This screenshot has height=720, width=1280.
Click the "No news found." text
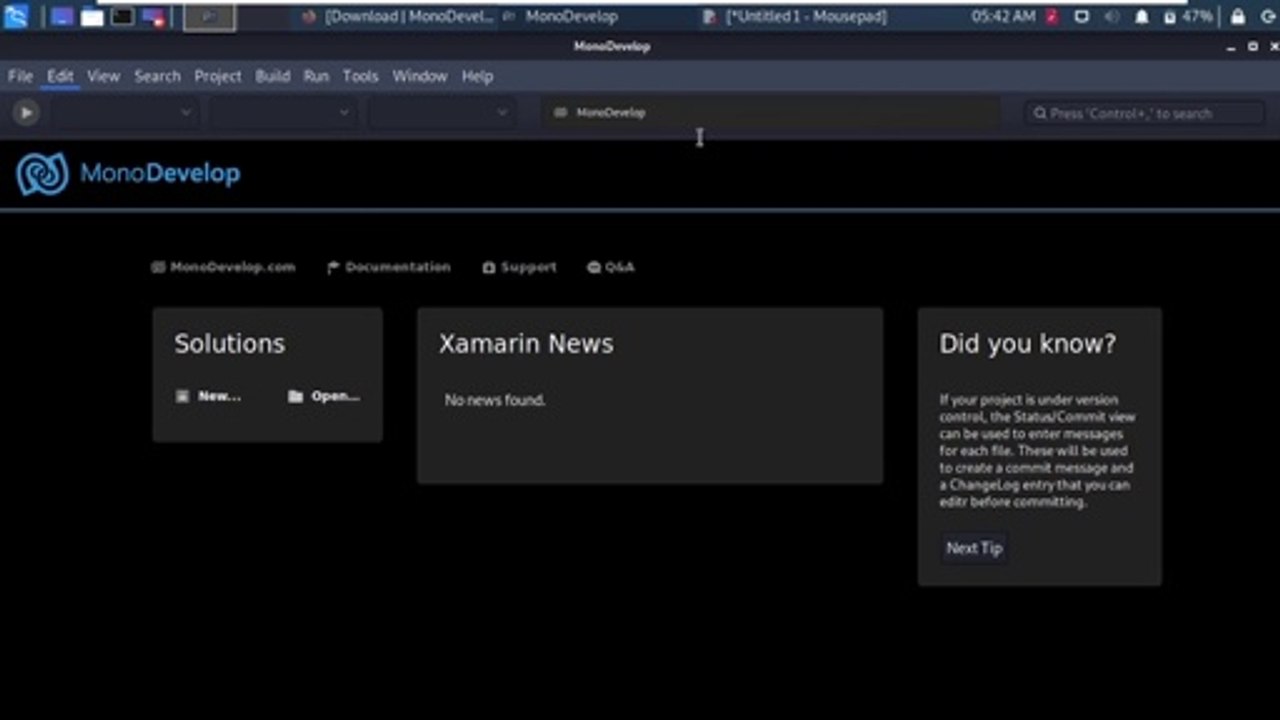point(495,400)
